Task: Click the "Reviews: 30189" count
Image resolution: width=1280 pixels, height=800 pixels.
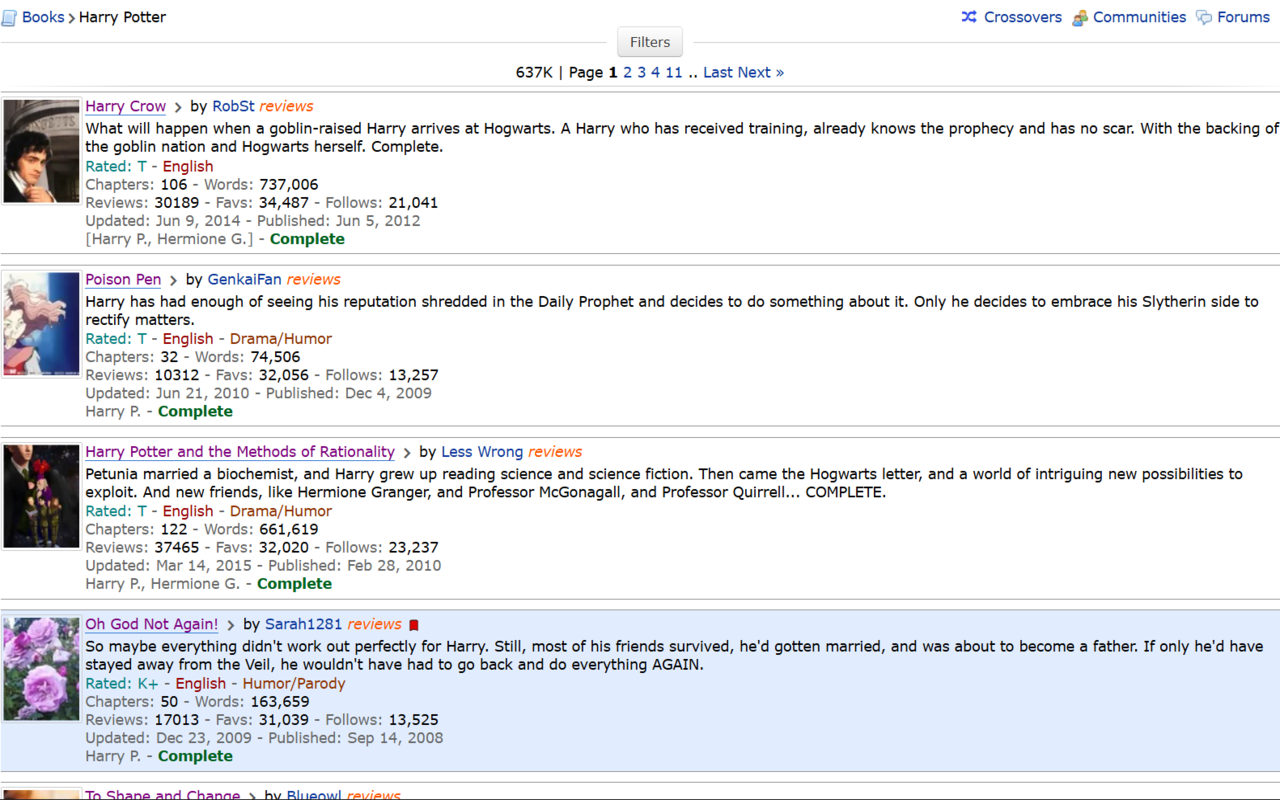Action: [x=142, y=202]
